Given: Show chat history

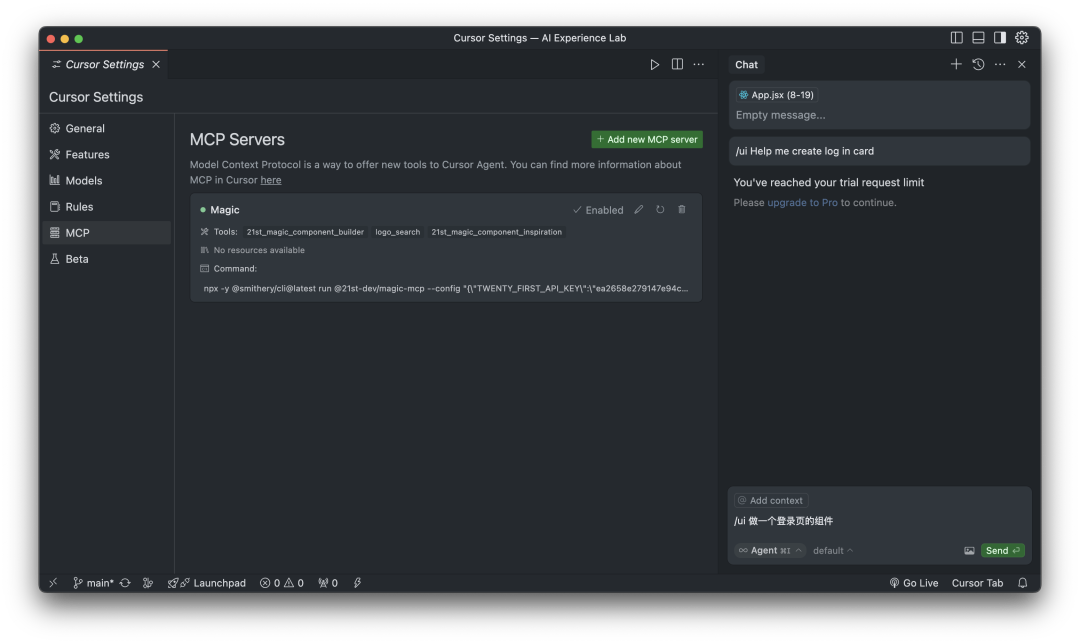Looking at the screenshot, I should point(978,64).
